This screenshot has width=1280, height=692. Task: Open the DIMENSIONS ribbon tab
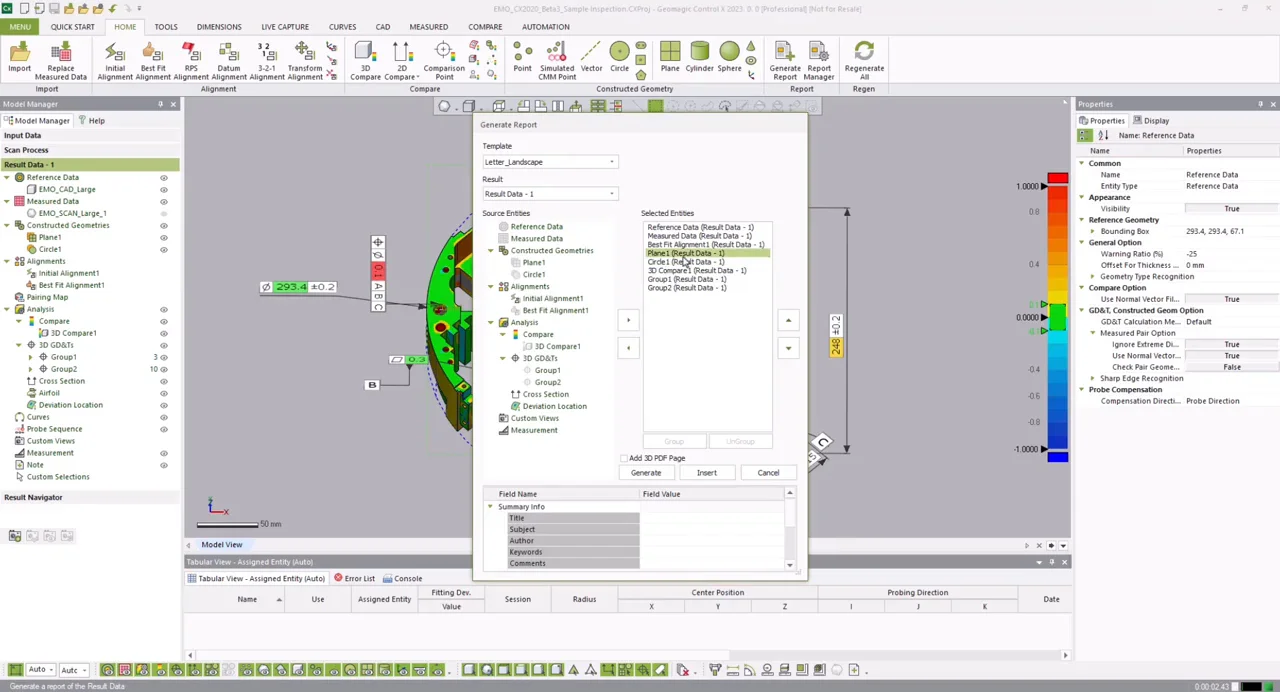pyautogui.click(x=219, y=27)
